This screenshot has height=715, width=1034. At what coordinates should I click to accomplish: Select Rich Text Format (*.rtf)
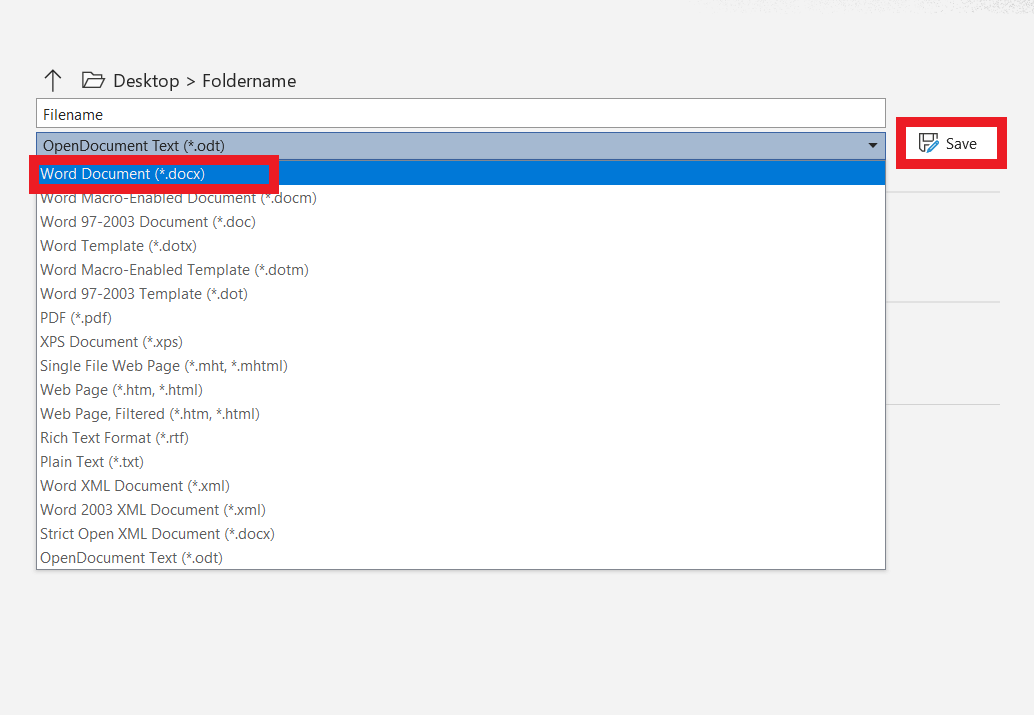coord(114,437)
